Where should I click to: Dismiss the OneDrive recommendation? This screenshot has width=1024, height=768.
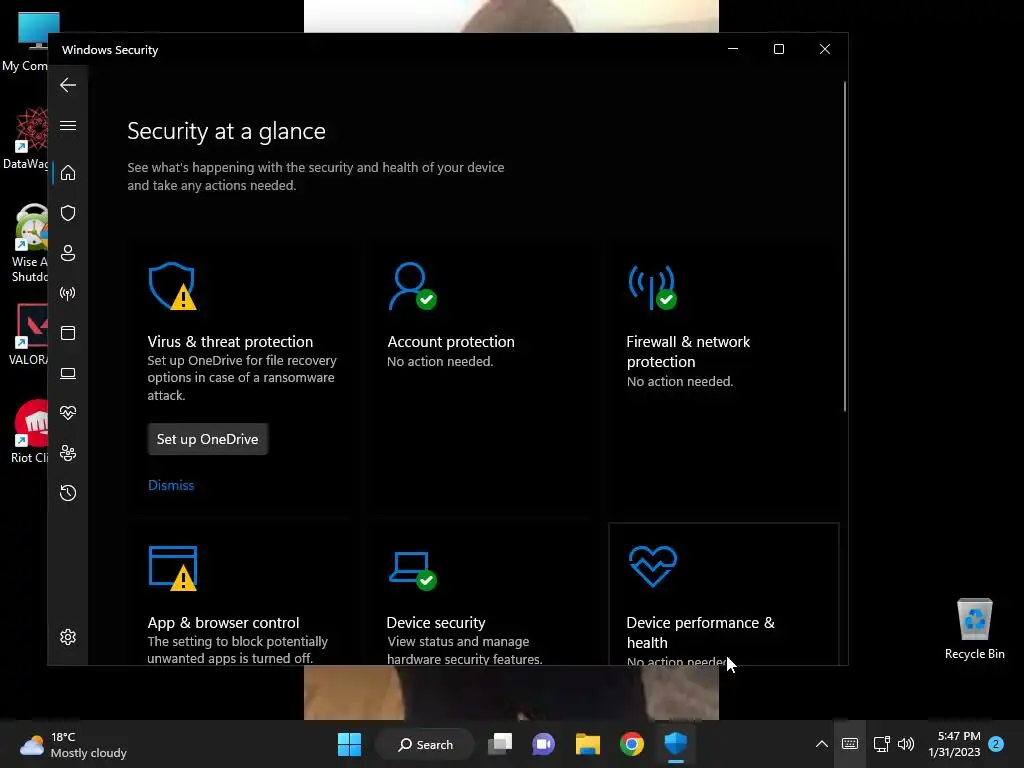[171, 485]
